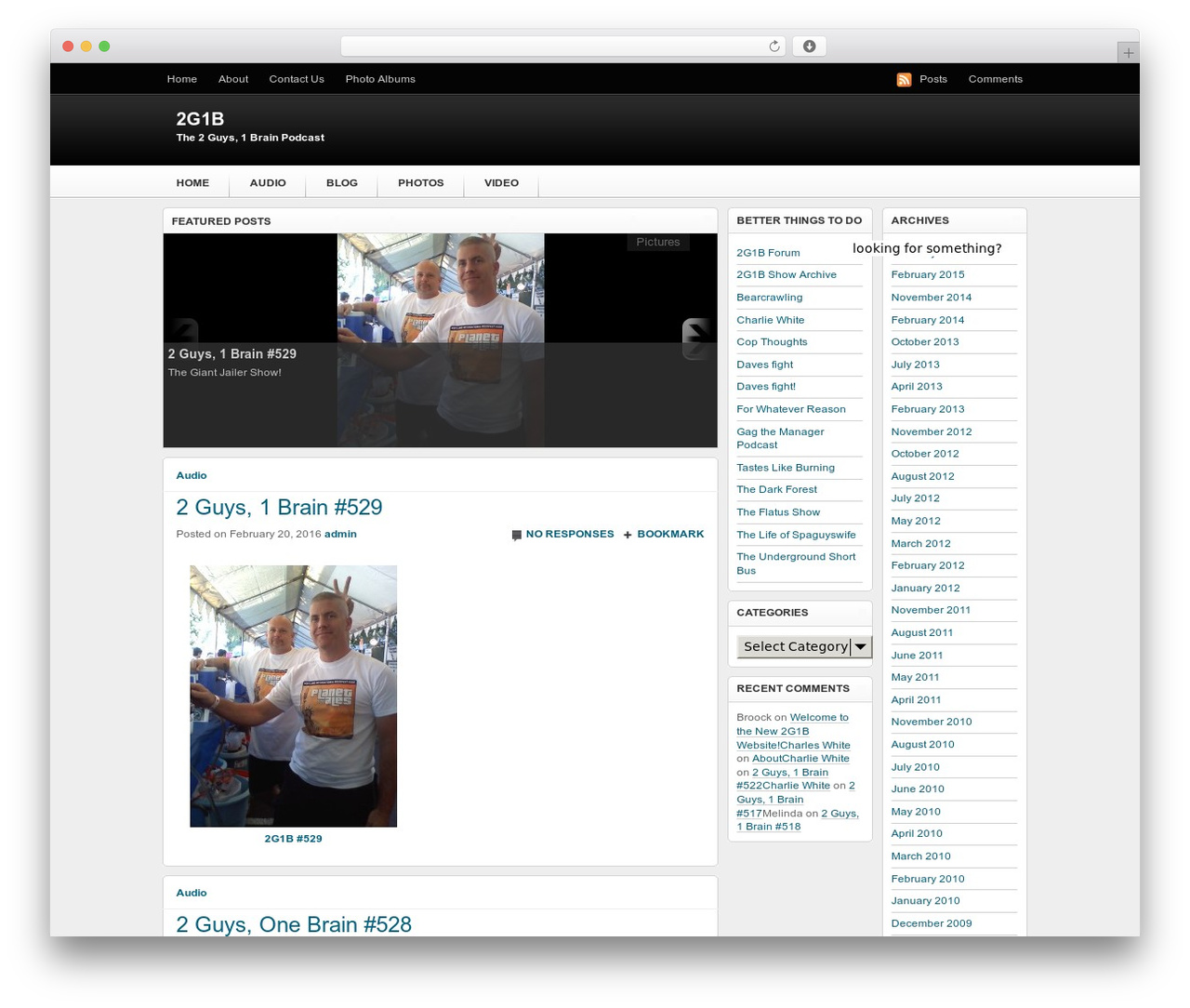
Task: Open the June 2011 archive
Action: tap(918, 656)
